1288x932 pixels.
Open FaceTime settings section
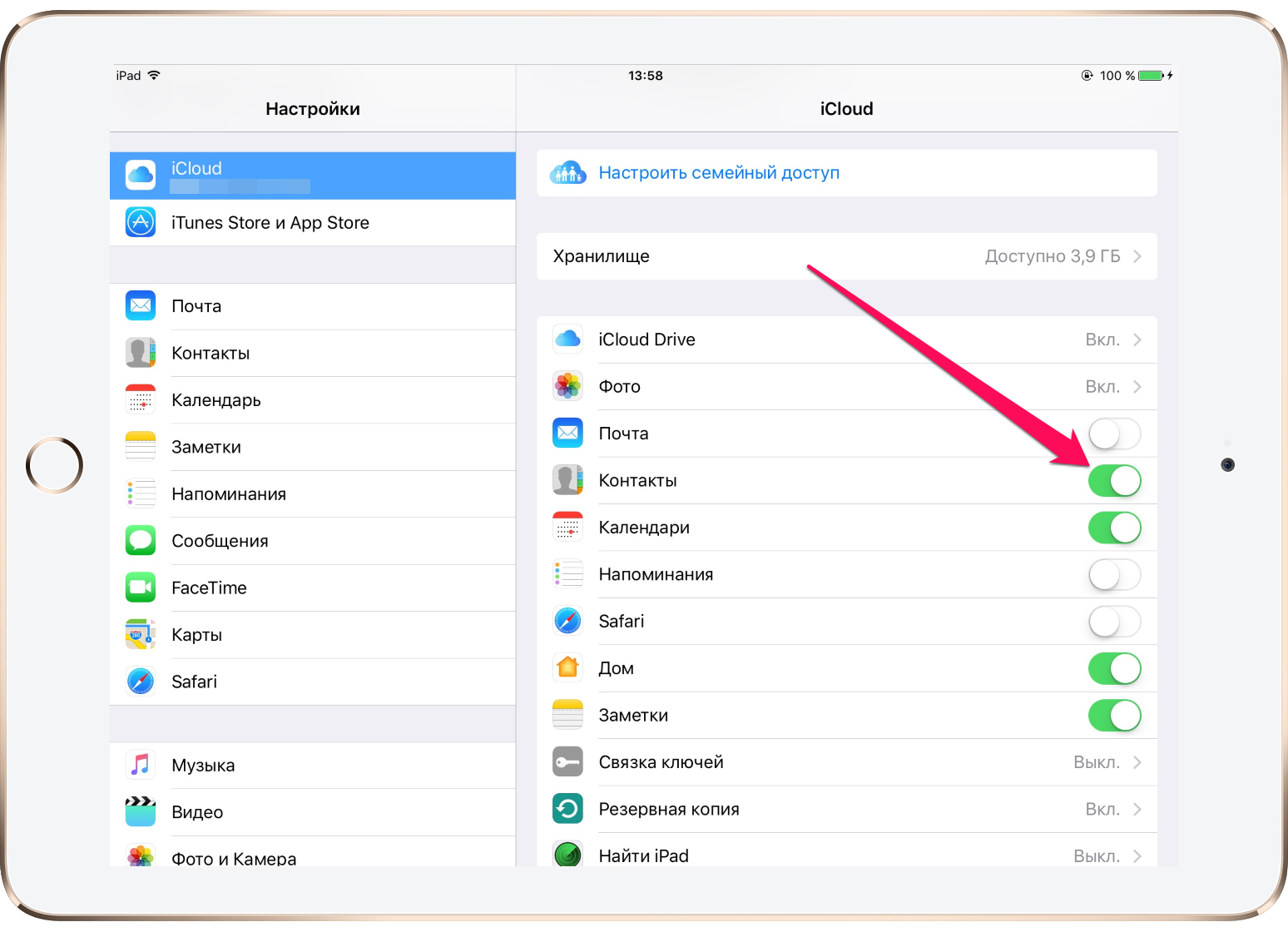313,587
